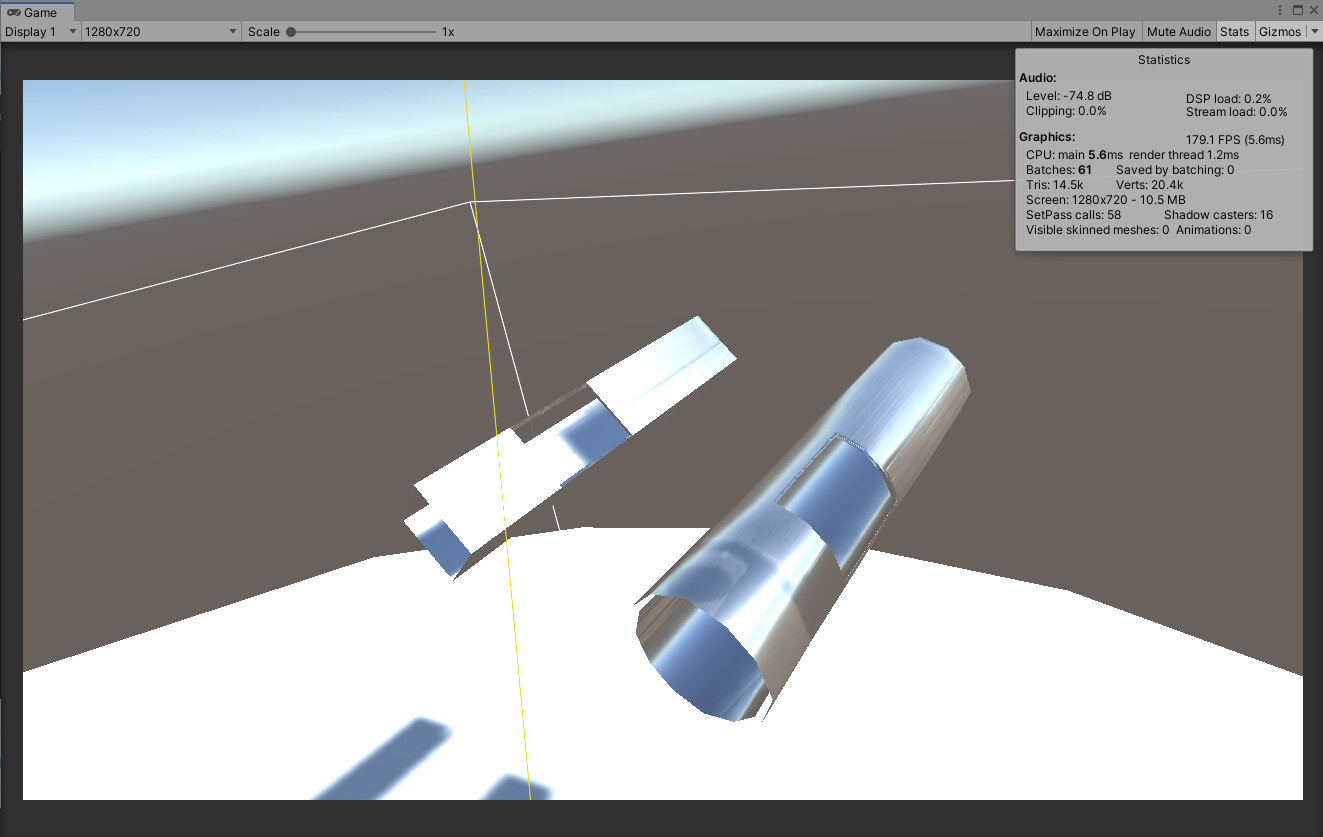Click the Scale slider handle knob
This screenshot has width=1323, height=837.
[x=289, y=31]
